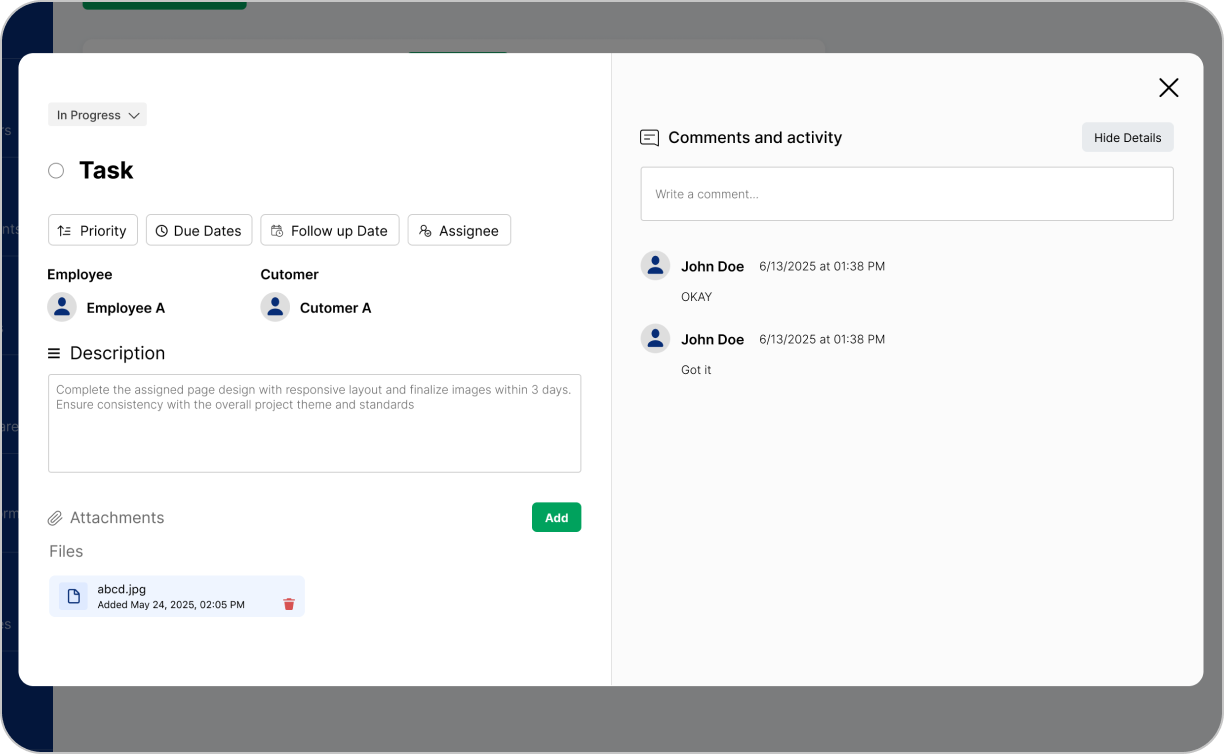Click the Employee A avatar icon
Viewport: 1224px width, 754px height.
click(62, 307)
